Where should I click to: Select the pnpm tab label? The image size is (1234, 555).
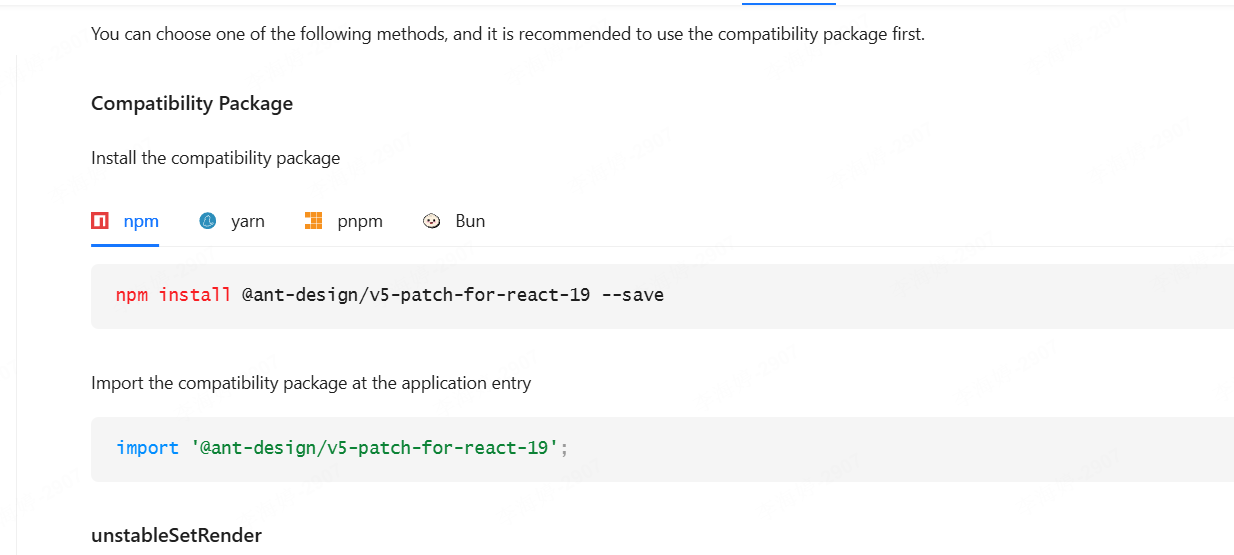click(x=360, y=221)
